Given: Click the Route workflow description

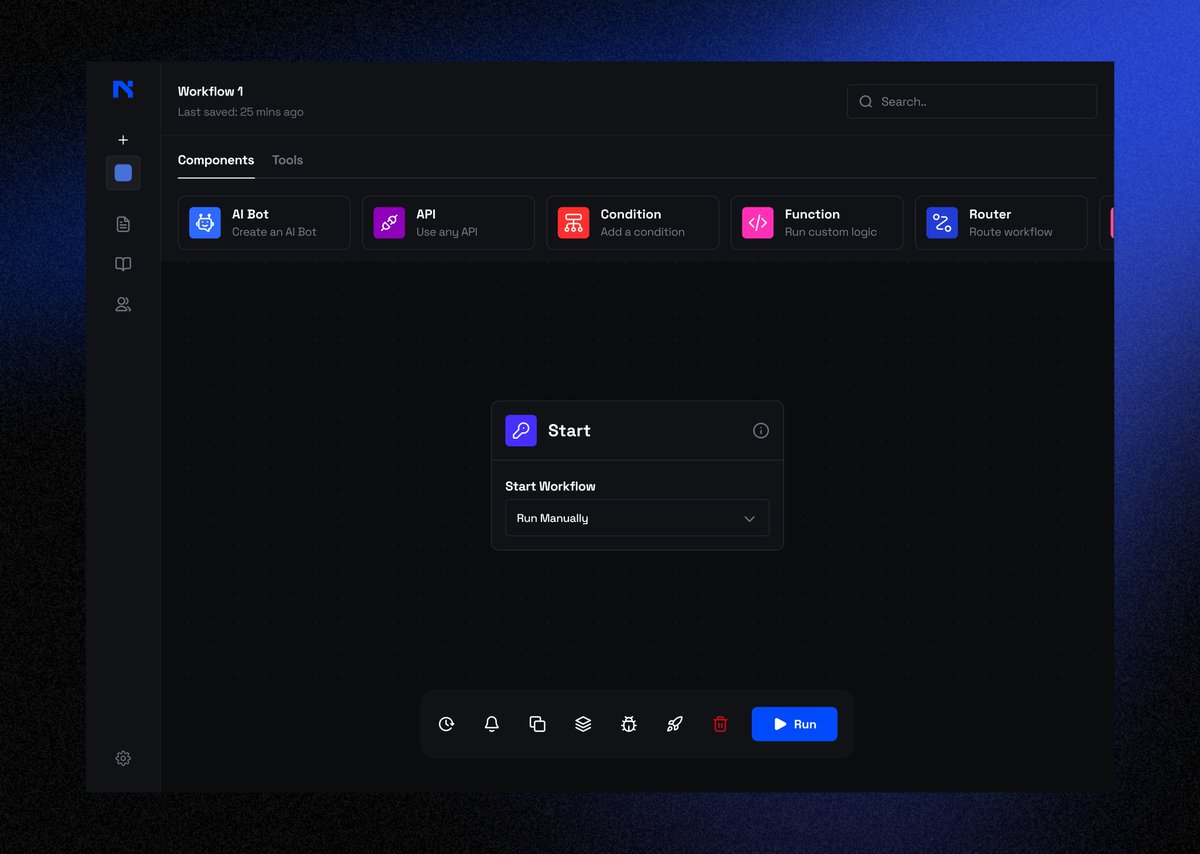Looking at the screenshot, I should (x=1011, y=232).
